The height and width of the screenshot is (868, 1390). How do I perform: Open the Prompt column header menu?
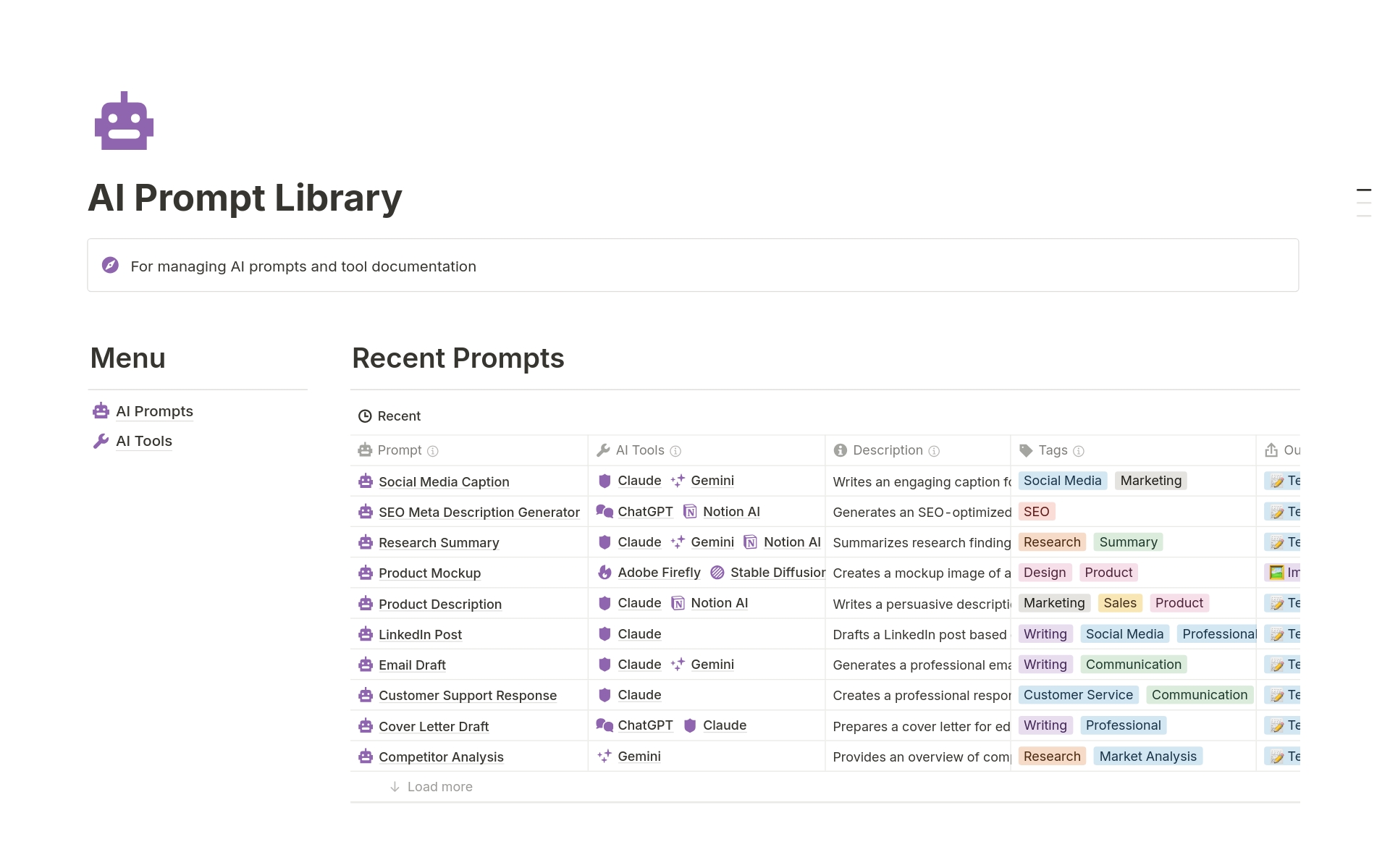[x=399, y=450]
